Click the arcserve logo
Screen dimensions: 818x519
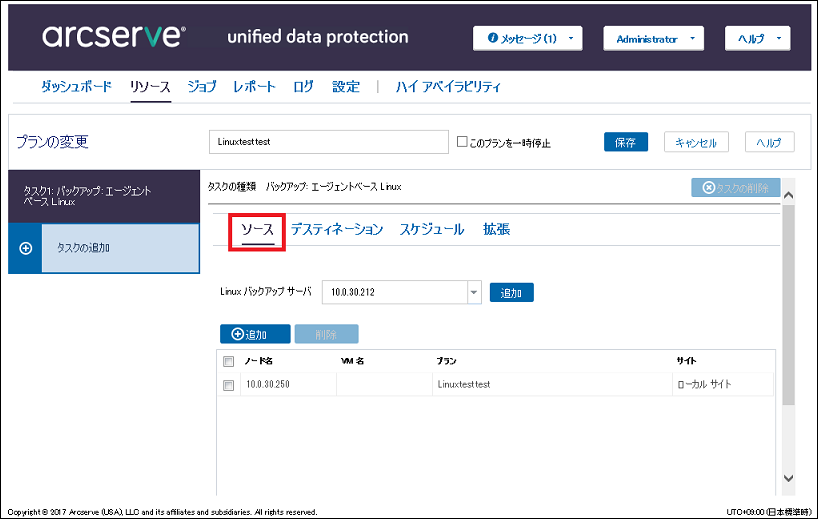(x=113, y=35)
